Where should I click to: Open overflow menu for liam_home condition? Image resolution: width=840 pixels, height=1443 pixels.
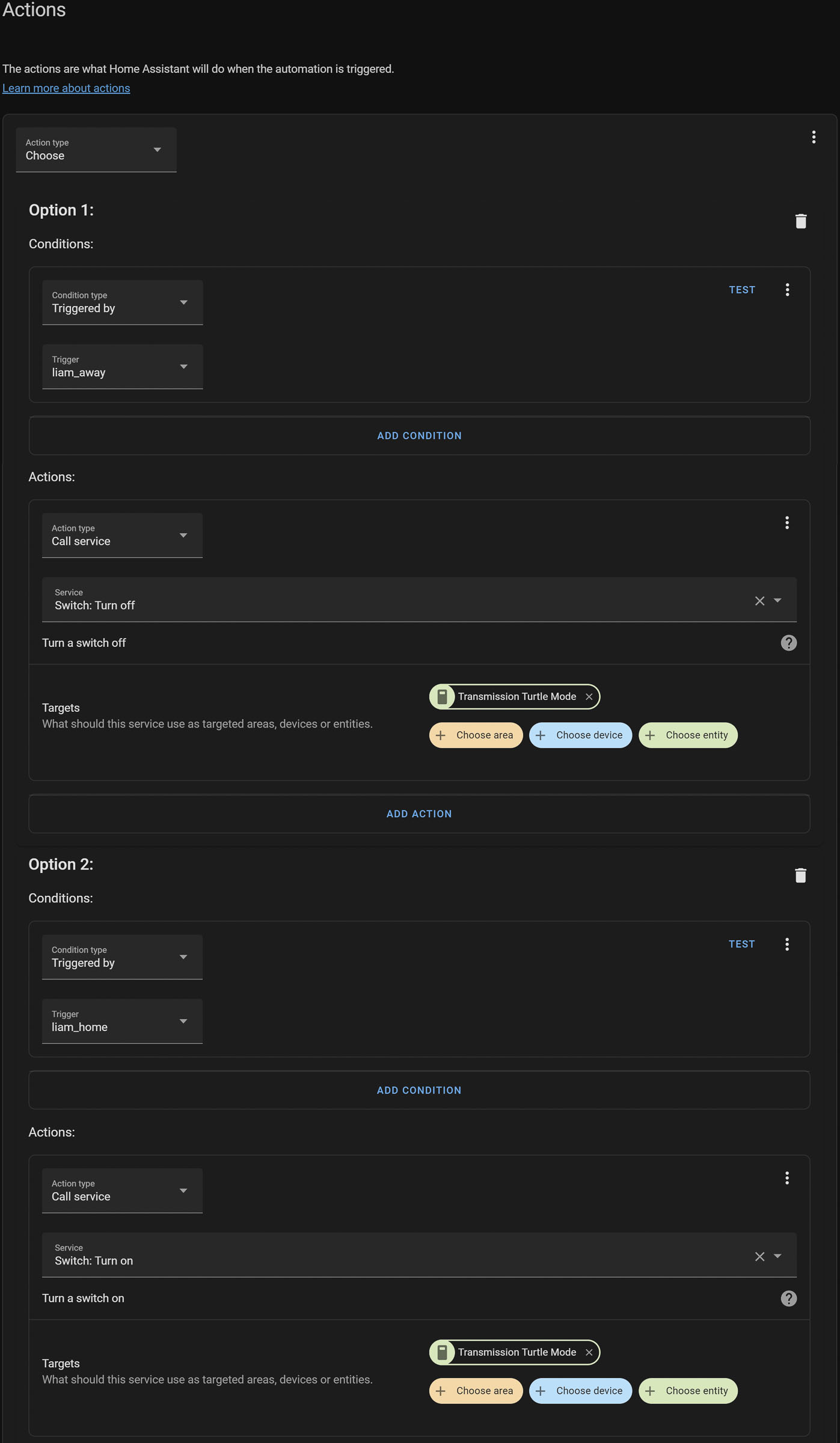coord(786,944)
